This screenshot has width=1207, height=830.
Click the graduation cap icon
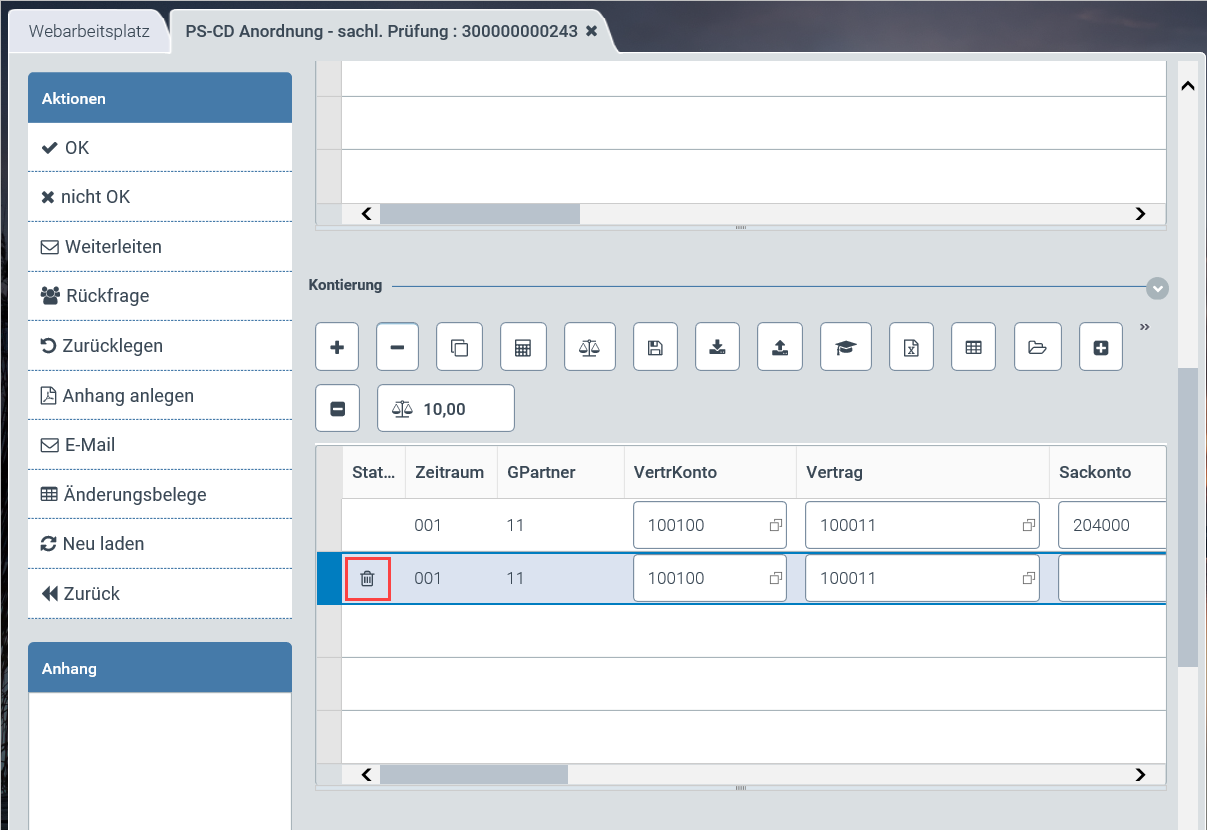[846, 348]
